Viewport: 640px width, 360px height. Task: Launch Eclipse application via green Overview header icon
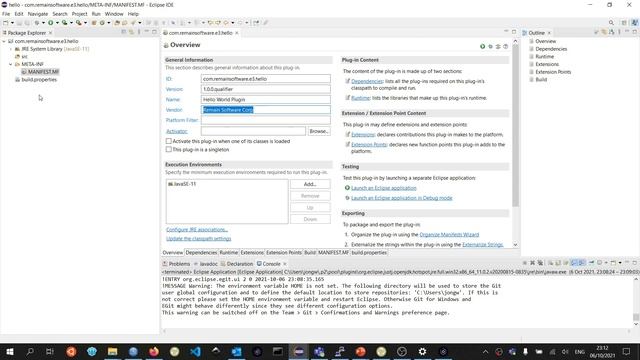(x=482, y=47)
